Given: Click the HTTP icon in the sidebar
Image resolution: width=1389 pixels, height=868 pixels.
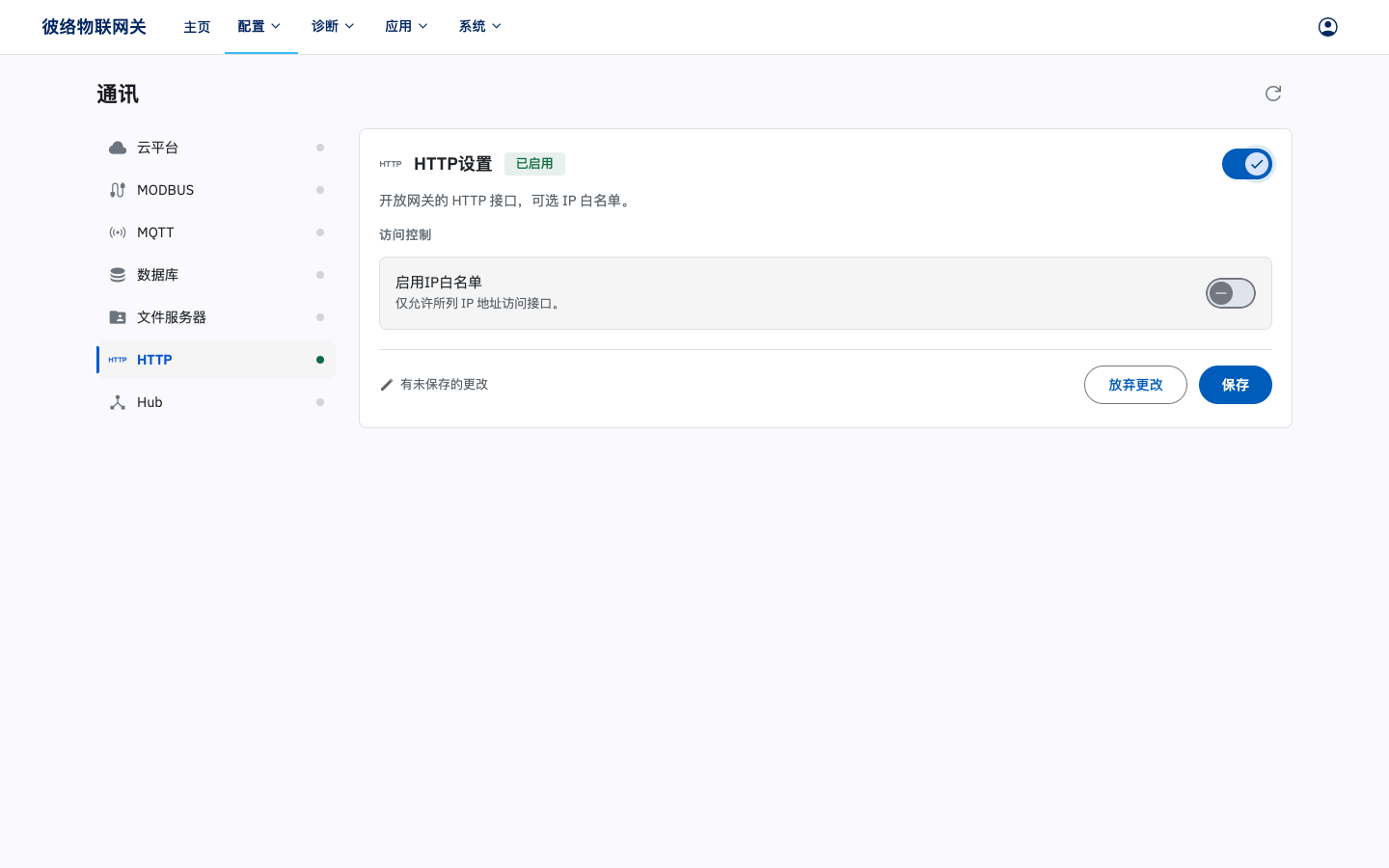Looking at the screenshot, I should [118, 360].
